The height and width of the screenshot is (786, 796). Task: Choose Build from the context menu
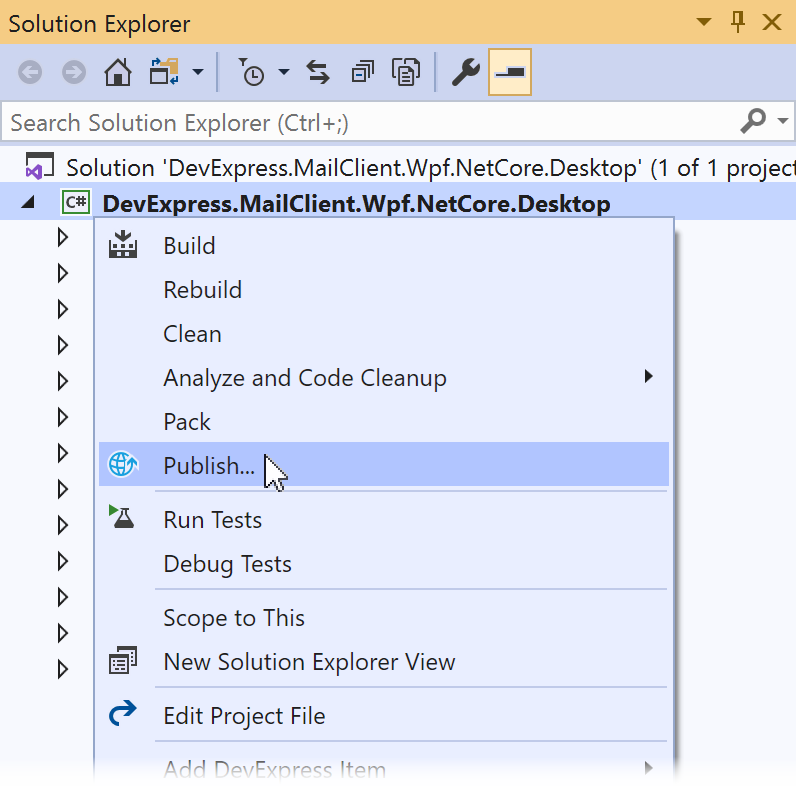[384, 246]
